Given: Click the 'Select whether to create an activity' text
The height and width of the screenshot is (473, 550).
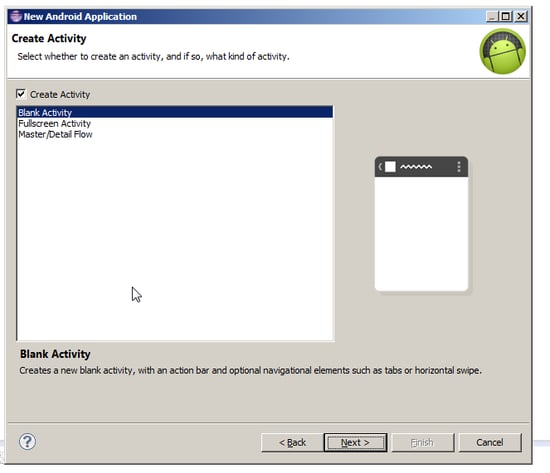Looking at the screenshot, I should [153, 56].
